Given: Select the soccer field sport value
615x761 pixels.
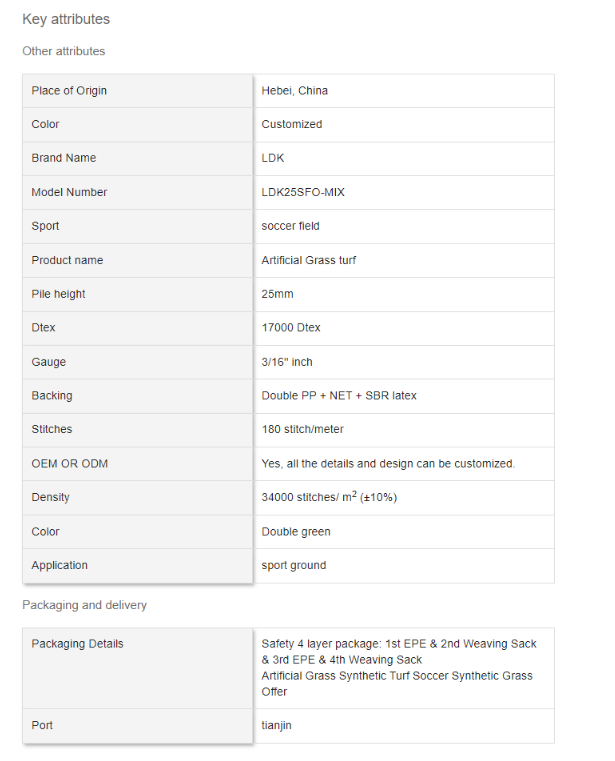Looking at the screenshot, I should coord(291,226).
